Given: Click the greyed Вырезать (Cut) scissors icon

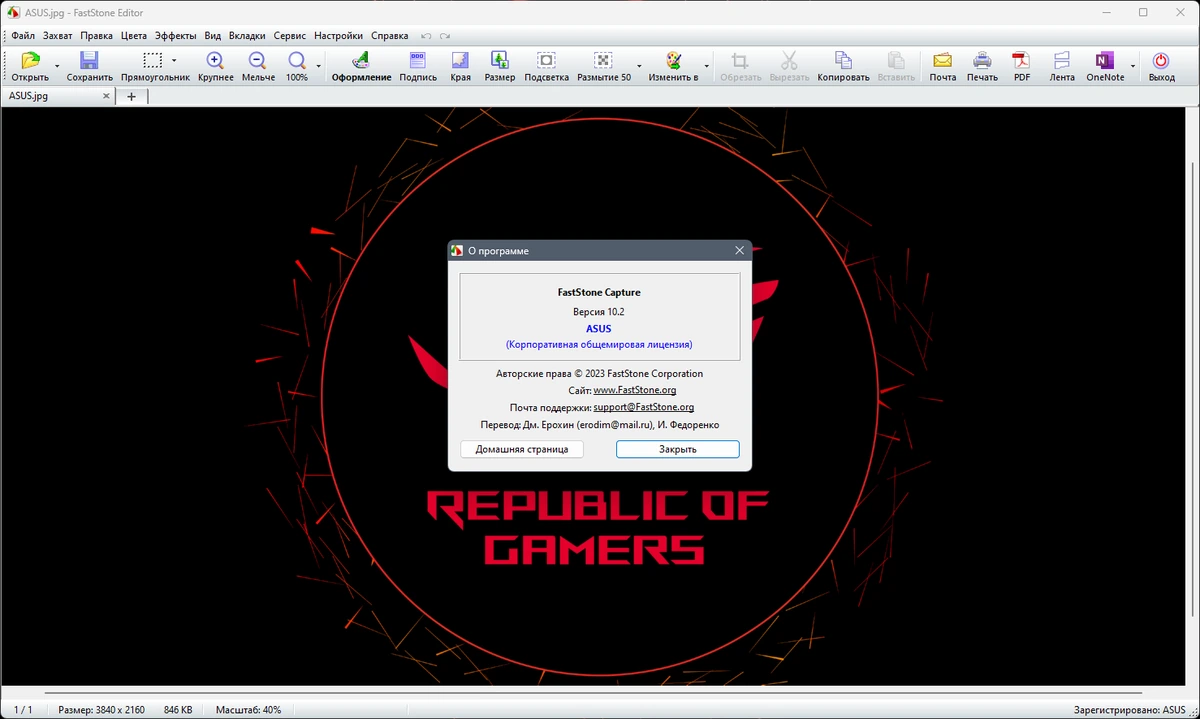Looking at the screenshot, I should [x=789, y=60].
